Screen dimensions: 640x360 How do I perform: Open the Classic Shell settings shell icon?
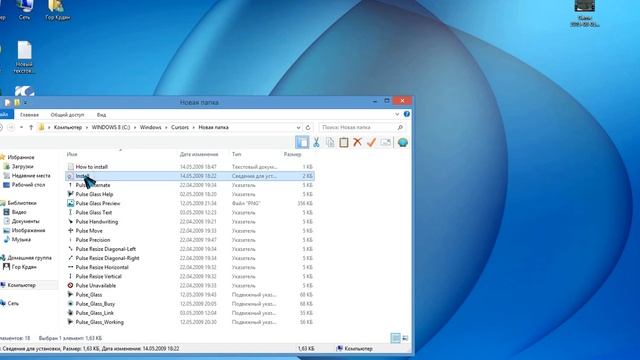[x=403, y=142]
